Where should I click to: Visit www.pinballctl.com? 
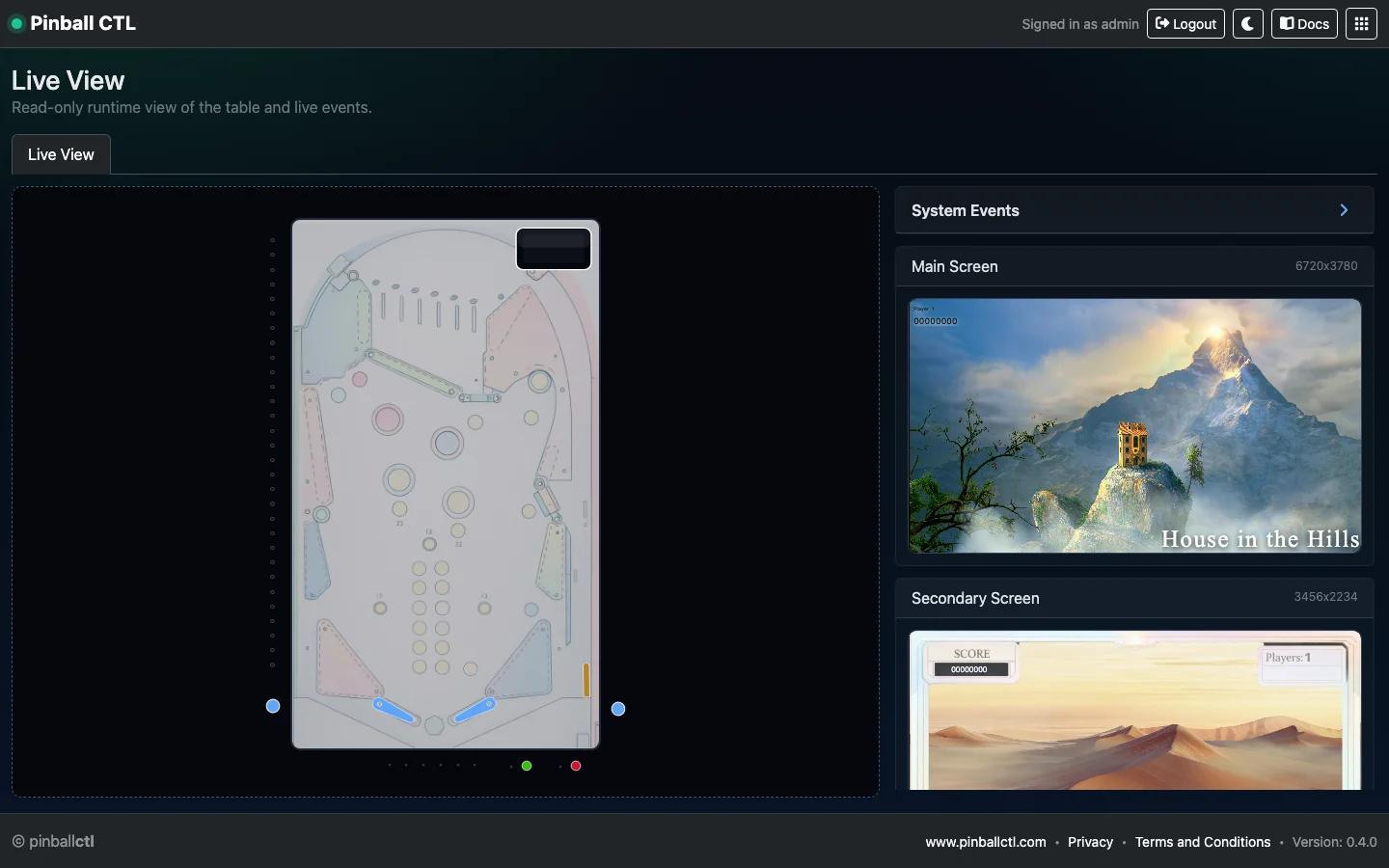985,842
